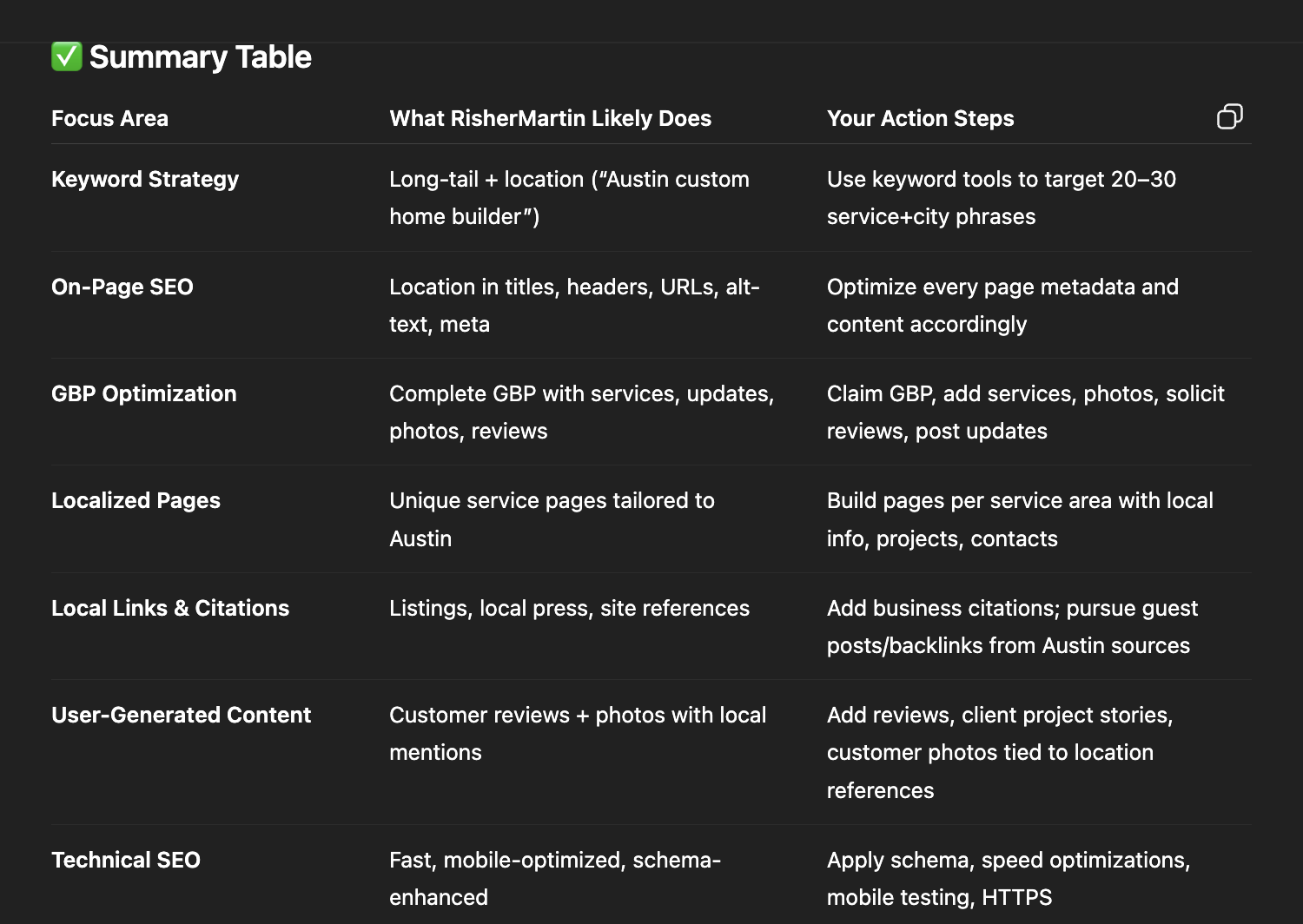Click the Localized Pages row label
Image resolution: width=1303 pixels, height=924 pixels.
136,501
